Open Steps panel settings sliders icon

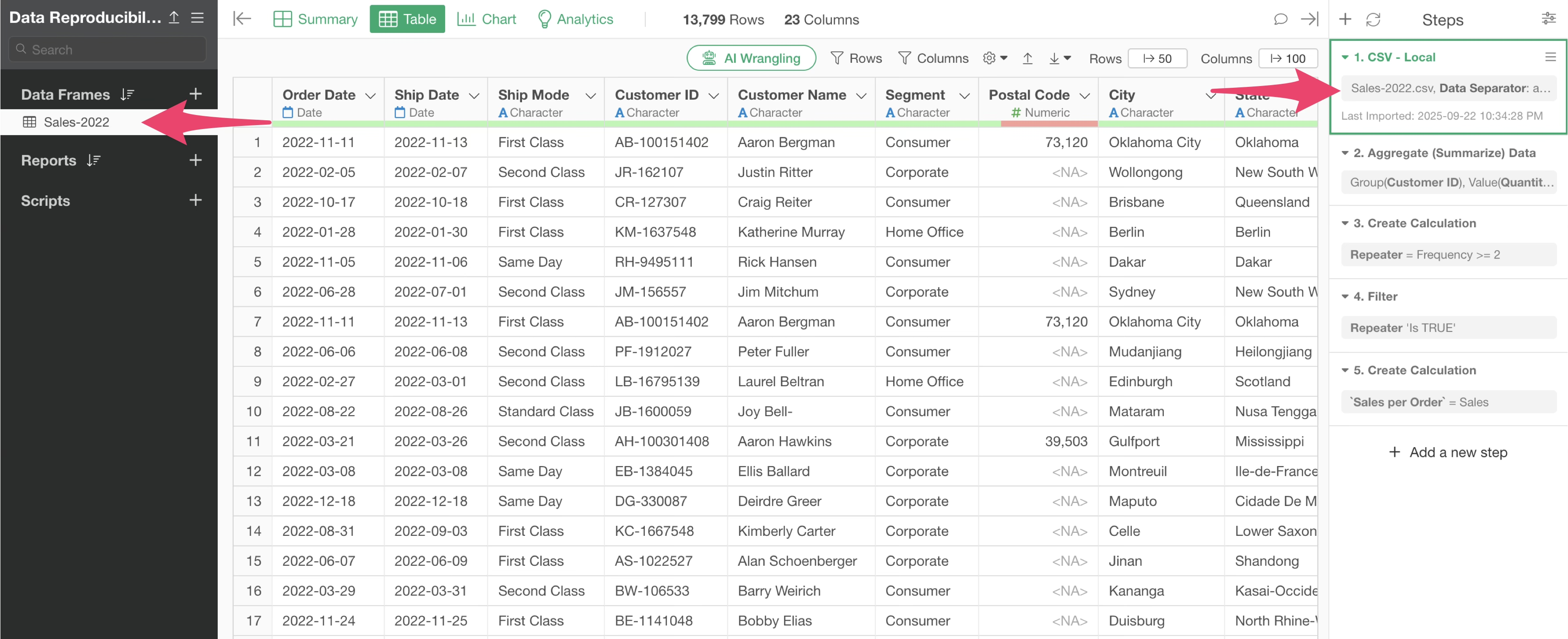click(1548, 19)
